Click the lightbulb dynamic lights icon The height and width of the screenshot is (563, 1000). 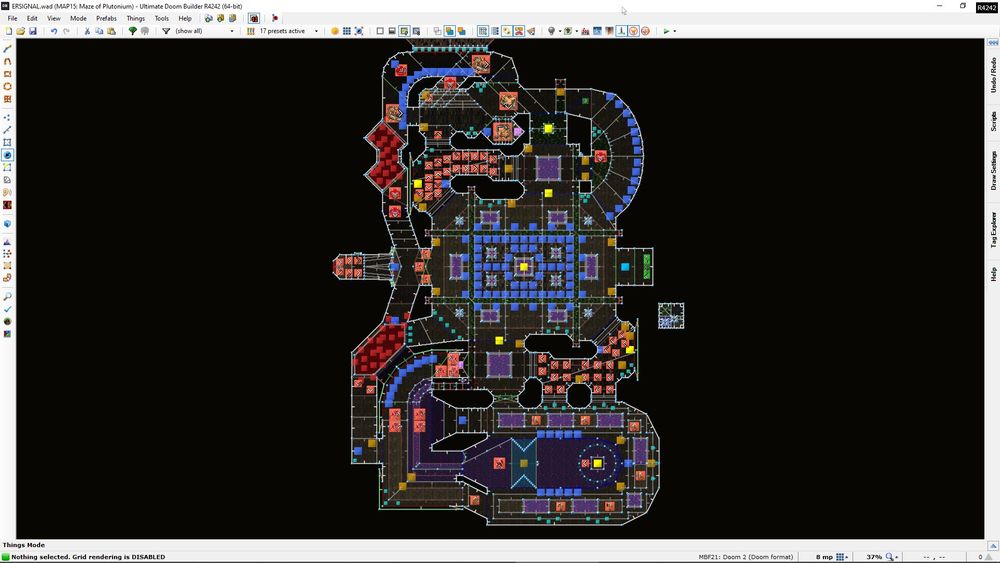point(552,31)
